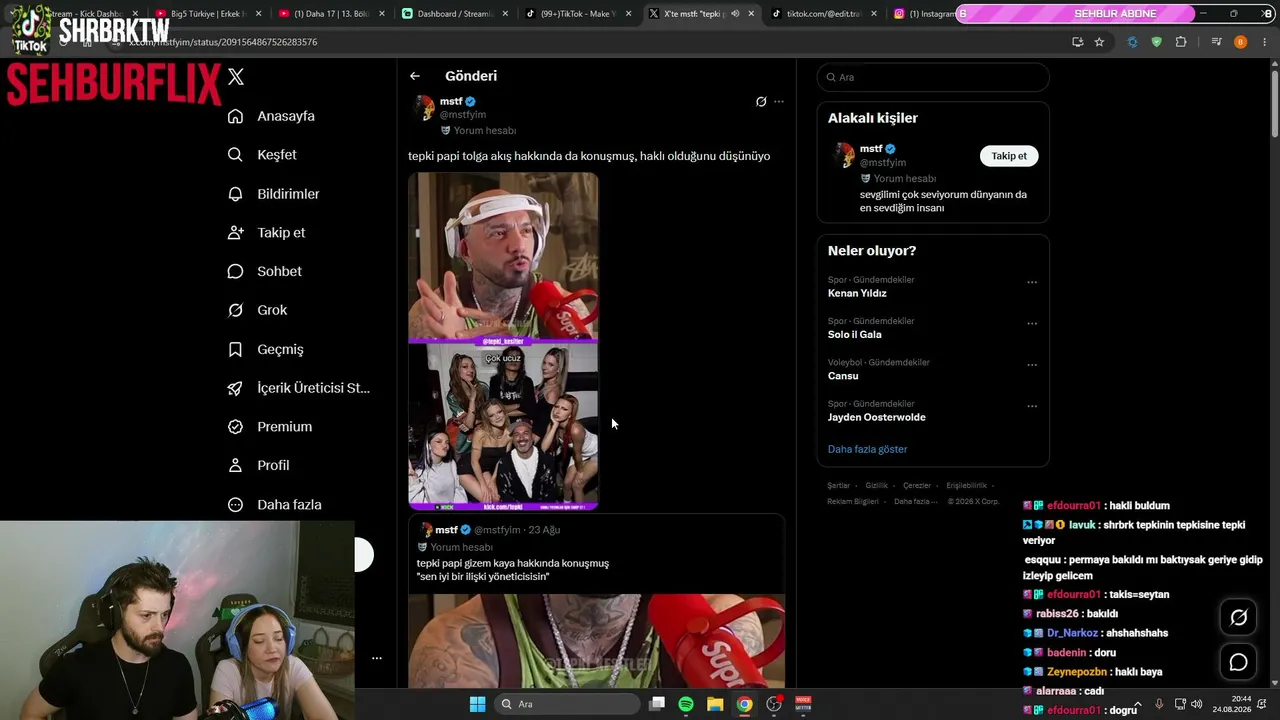Click the X search field labeled Ara
Viewport: 1280px width, 720px height.
tap(933, 77)
